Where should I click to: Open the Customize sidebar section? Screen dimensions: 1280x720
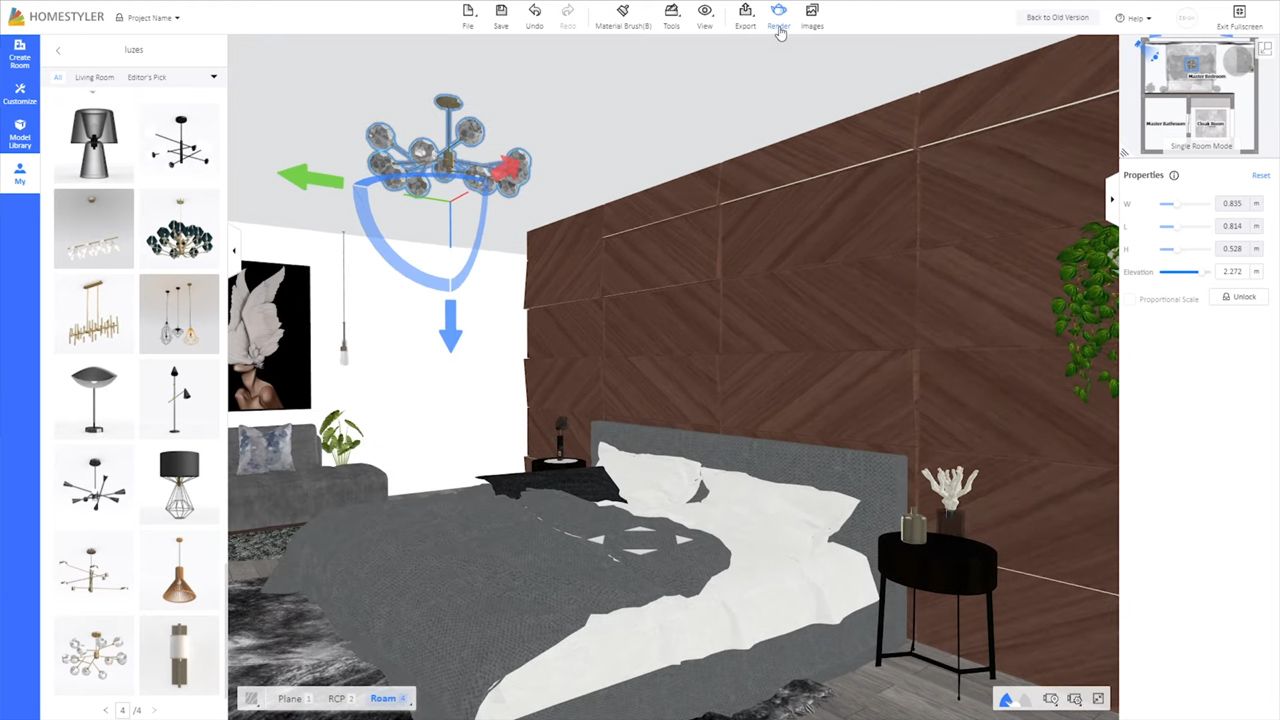[x=20, y=94]
